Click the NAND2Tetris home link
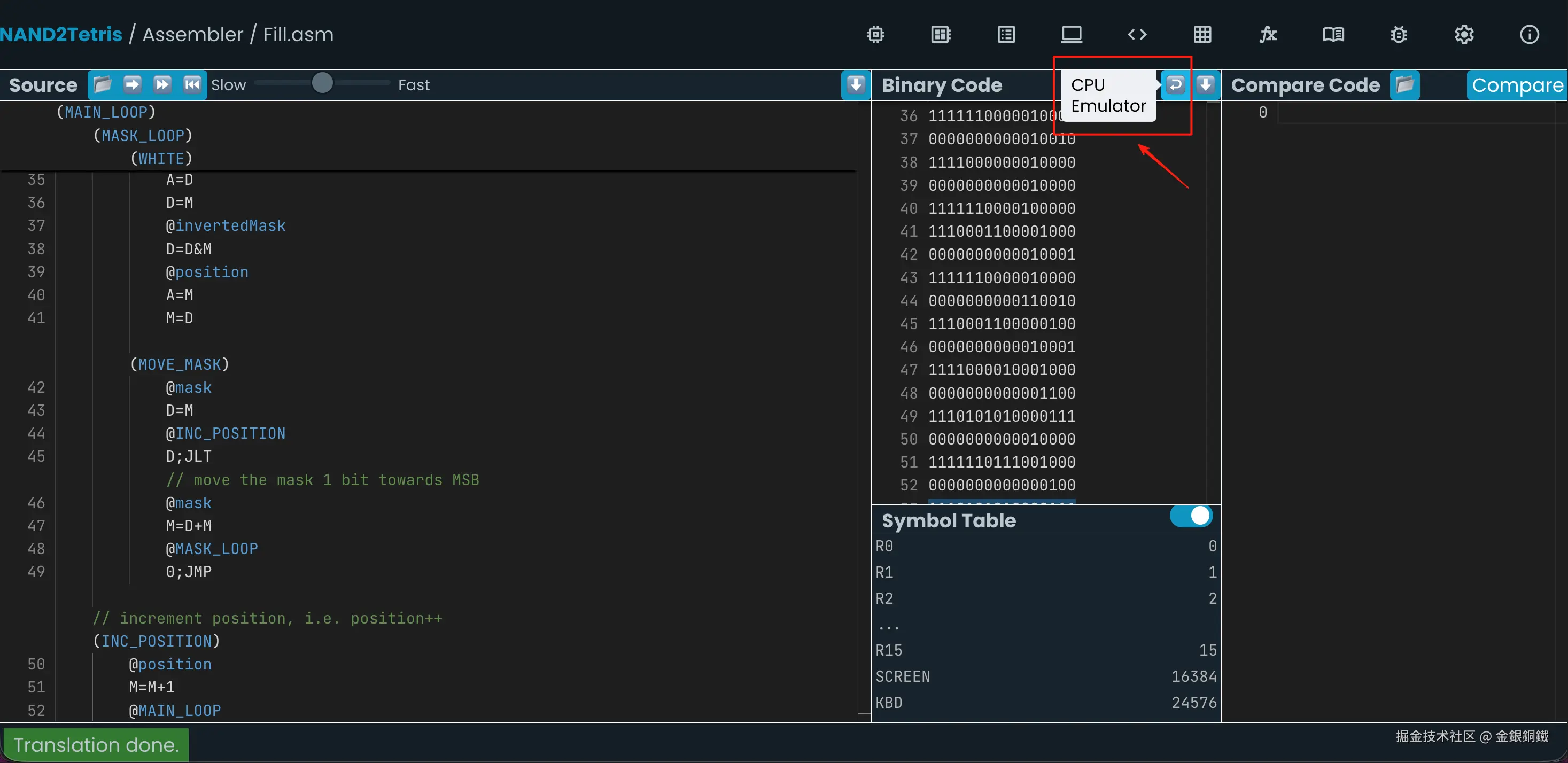 [x=61, y=35]
